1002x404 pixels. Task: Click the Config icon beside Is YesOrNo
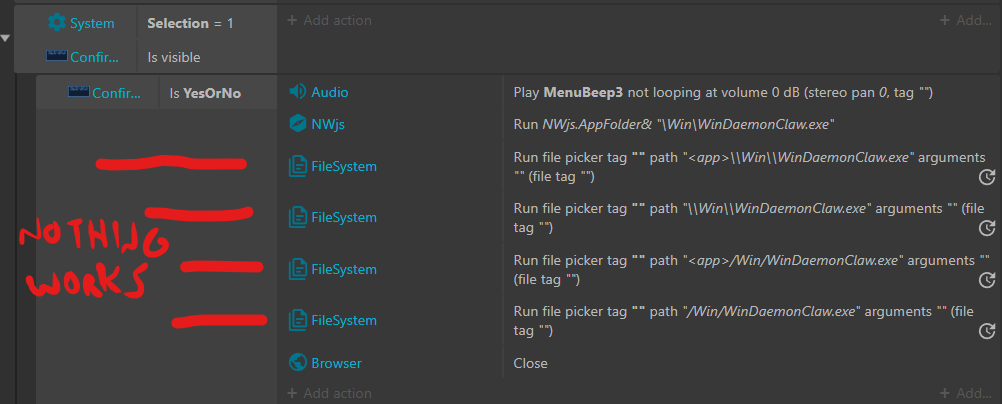click(78, 93)
